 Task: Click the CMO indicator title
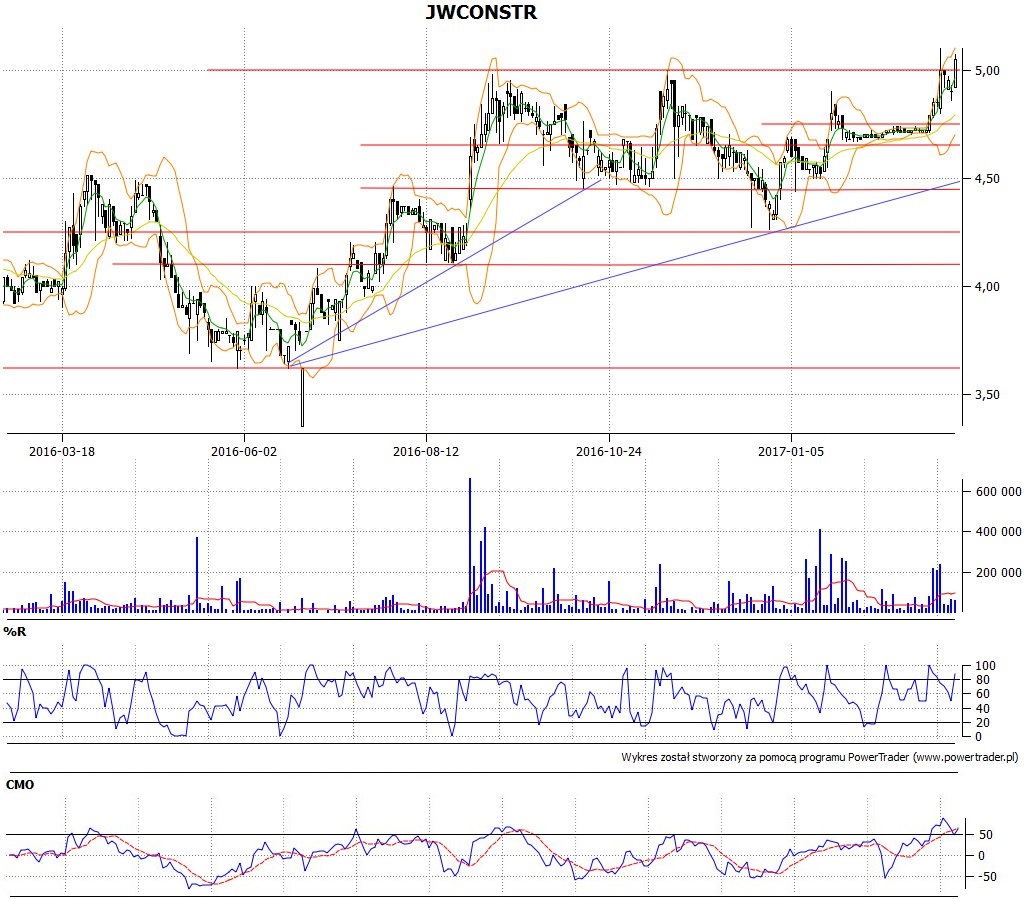coord(20,784)
